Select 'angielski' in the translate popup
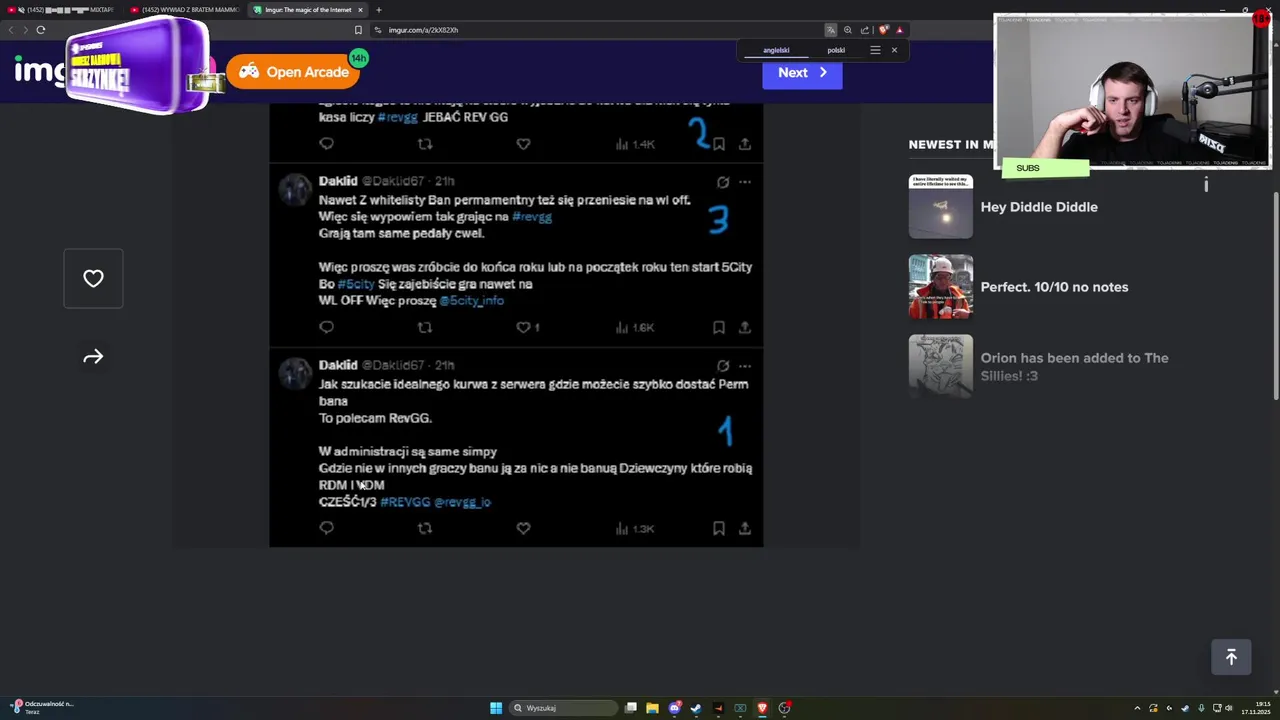 click(776, 50)
